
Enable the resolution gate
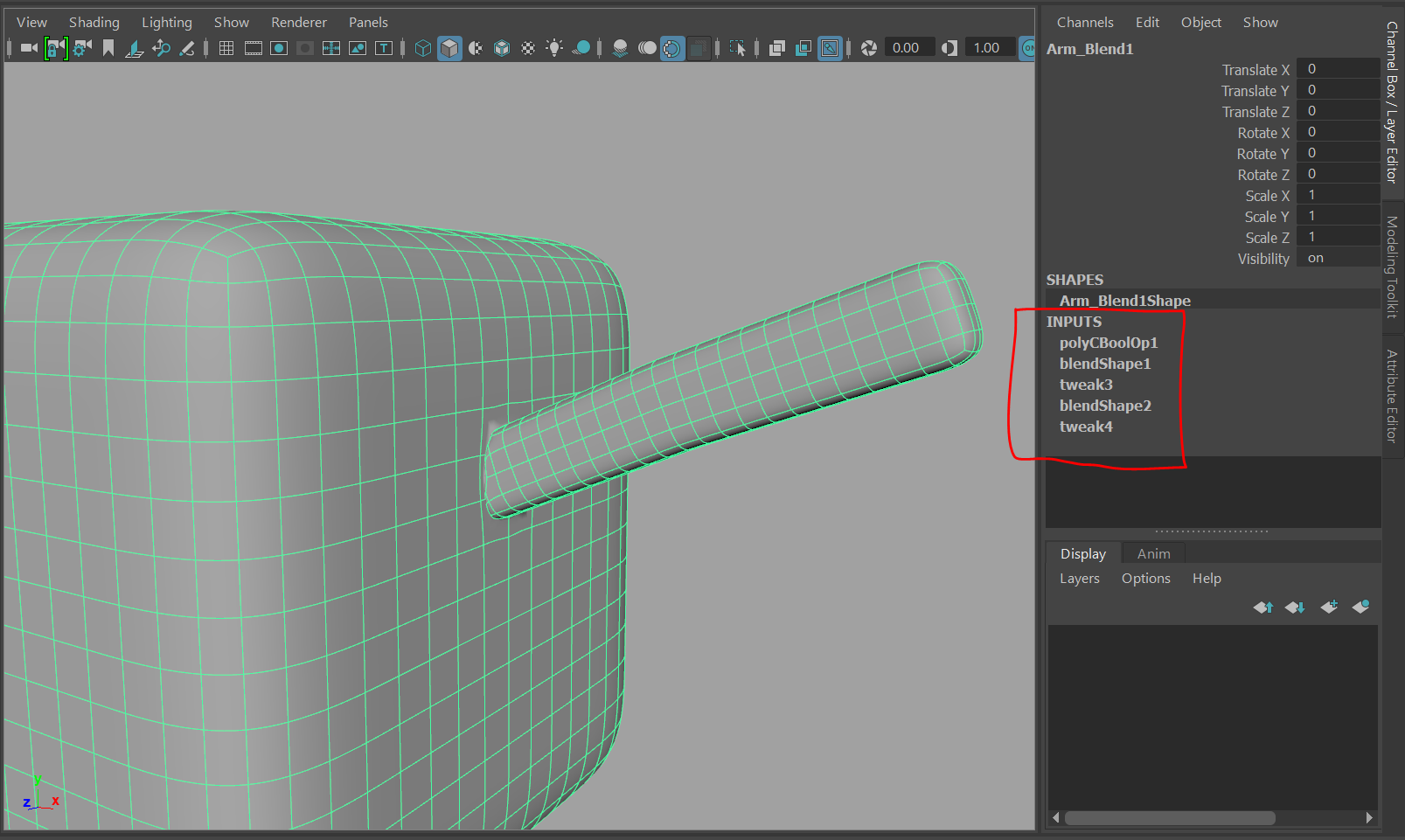tap(279, 48)
